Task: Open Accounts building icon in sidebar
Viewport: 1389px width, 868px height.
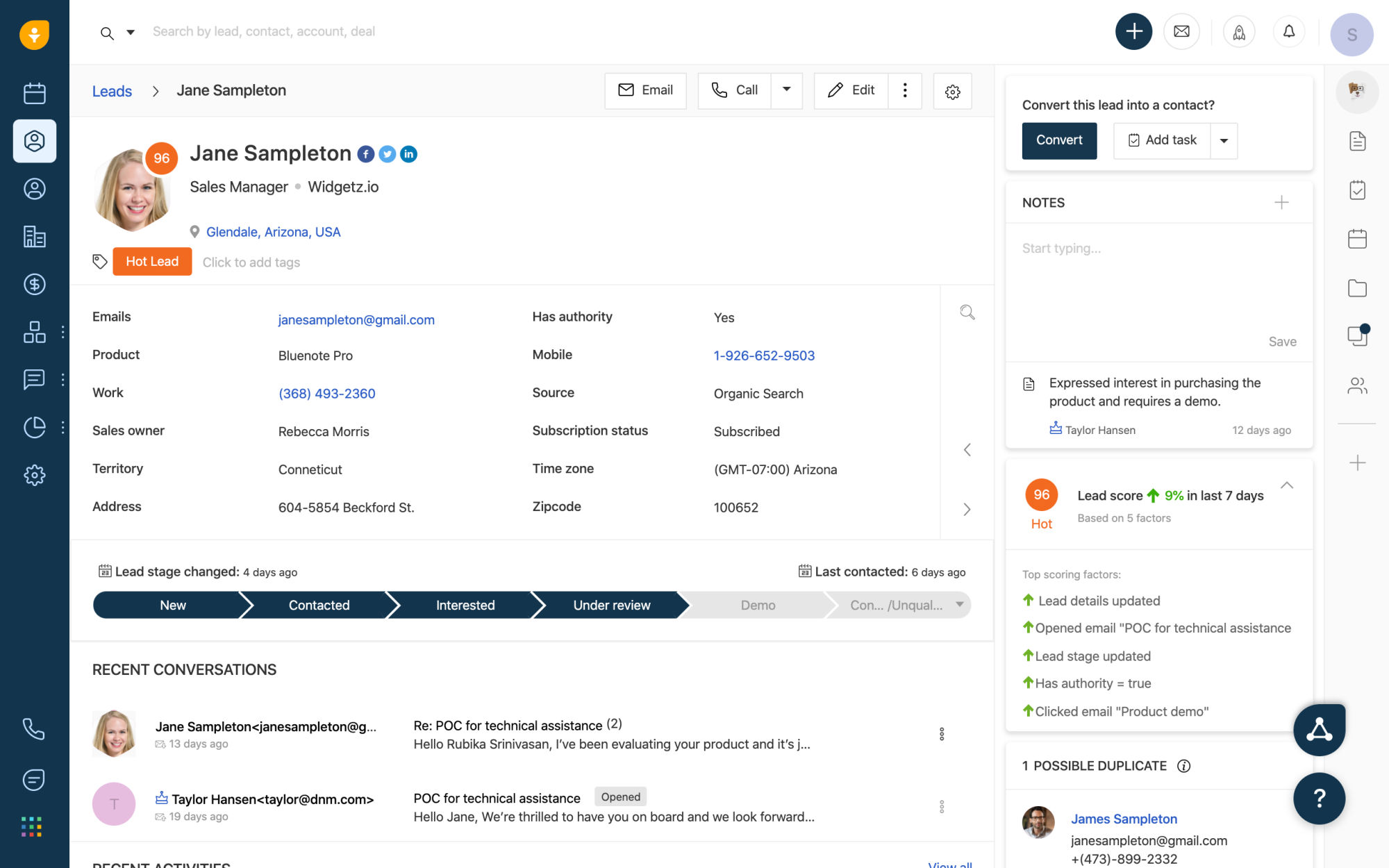Action: click(x=34, y=237)
